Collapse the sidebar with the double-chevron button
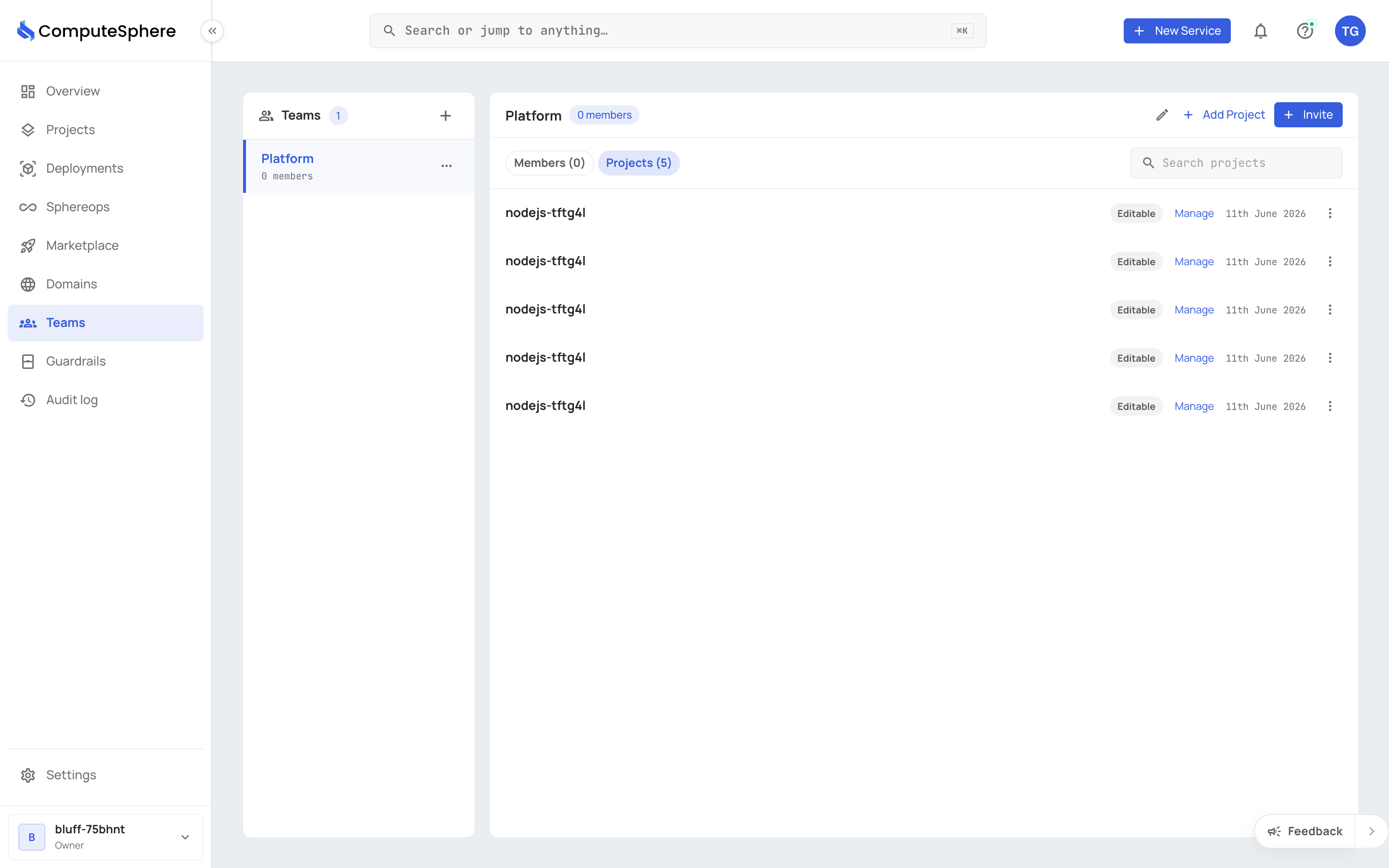Image resolution: width=1389 pixels, height=868 pixels. coord(212,31)
